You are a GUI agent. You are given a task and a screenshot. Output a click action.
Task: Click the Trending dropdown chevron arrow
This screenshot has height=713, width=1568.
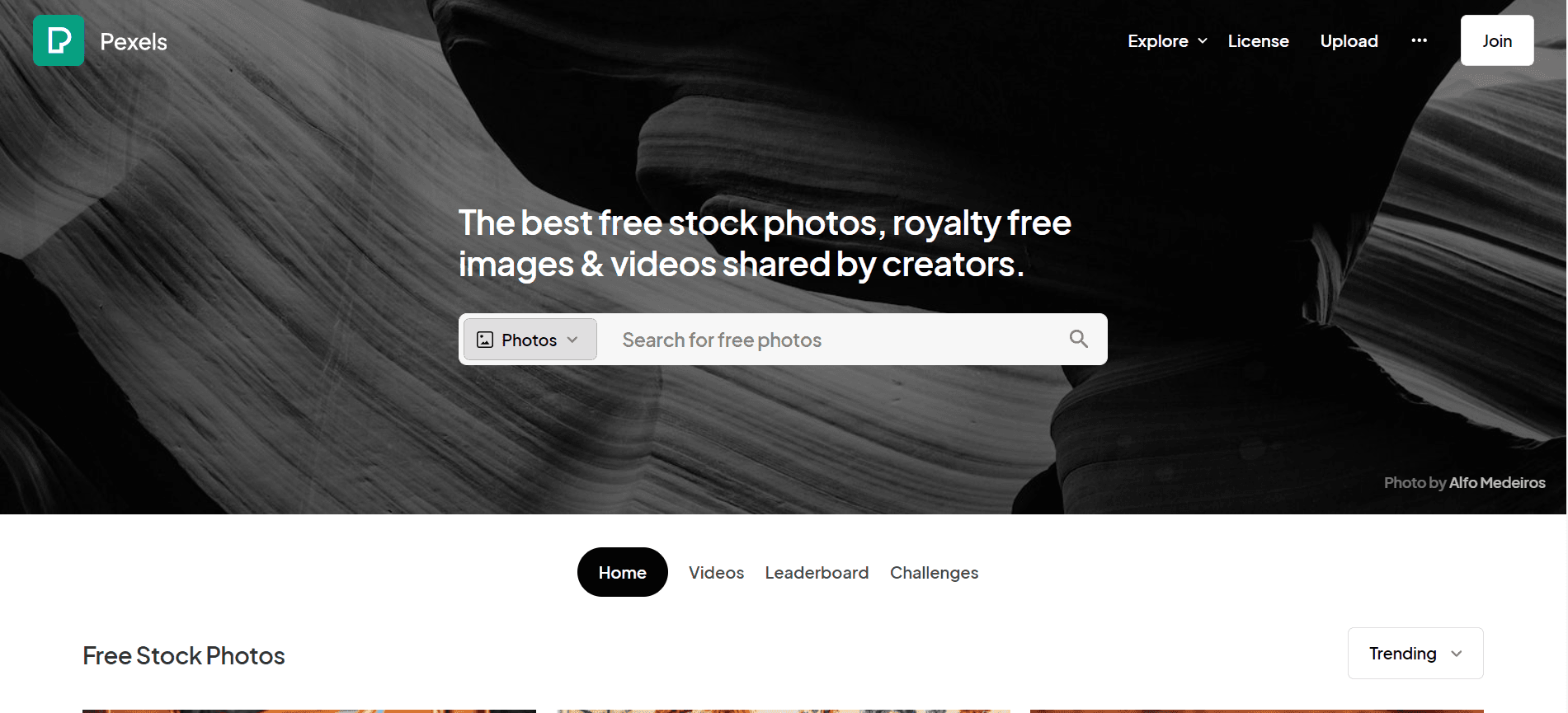click(1457, 654)
